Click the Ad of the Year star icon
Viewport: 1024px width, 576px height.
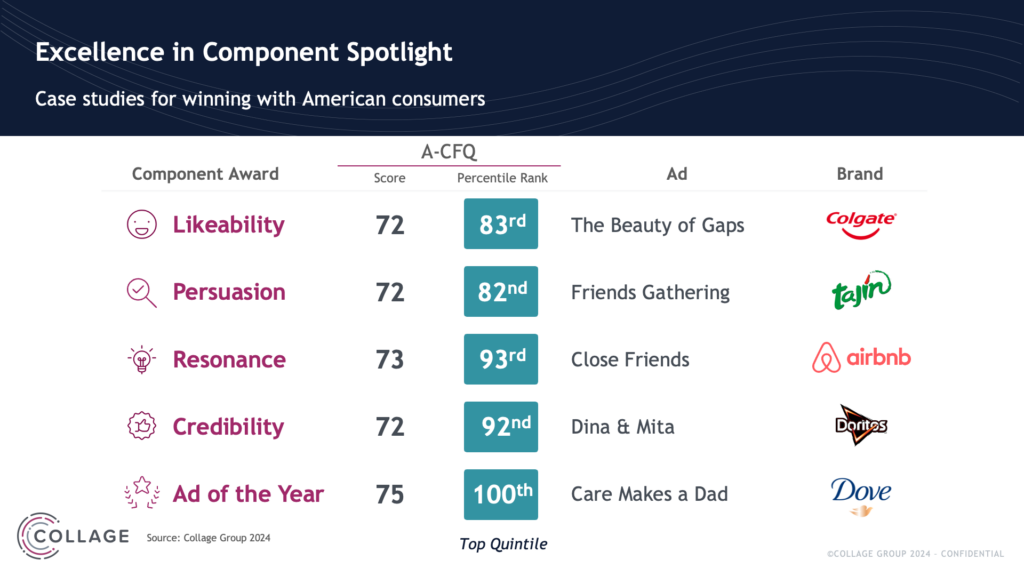point(142,492)
